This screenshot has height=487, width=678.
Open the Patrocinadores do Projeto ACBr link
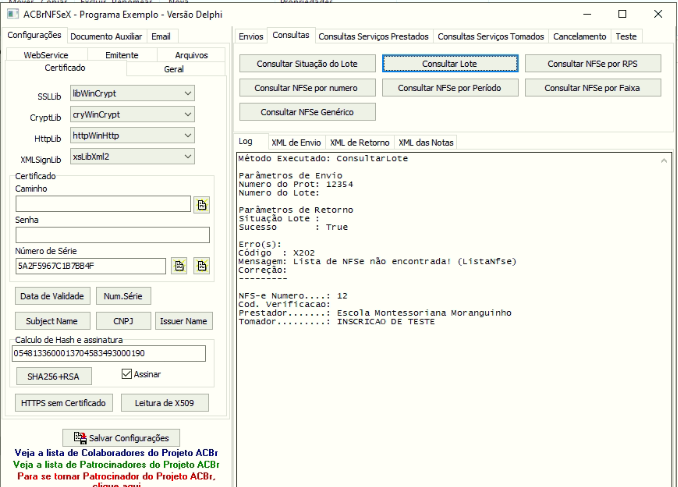(116, 465)
